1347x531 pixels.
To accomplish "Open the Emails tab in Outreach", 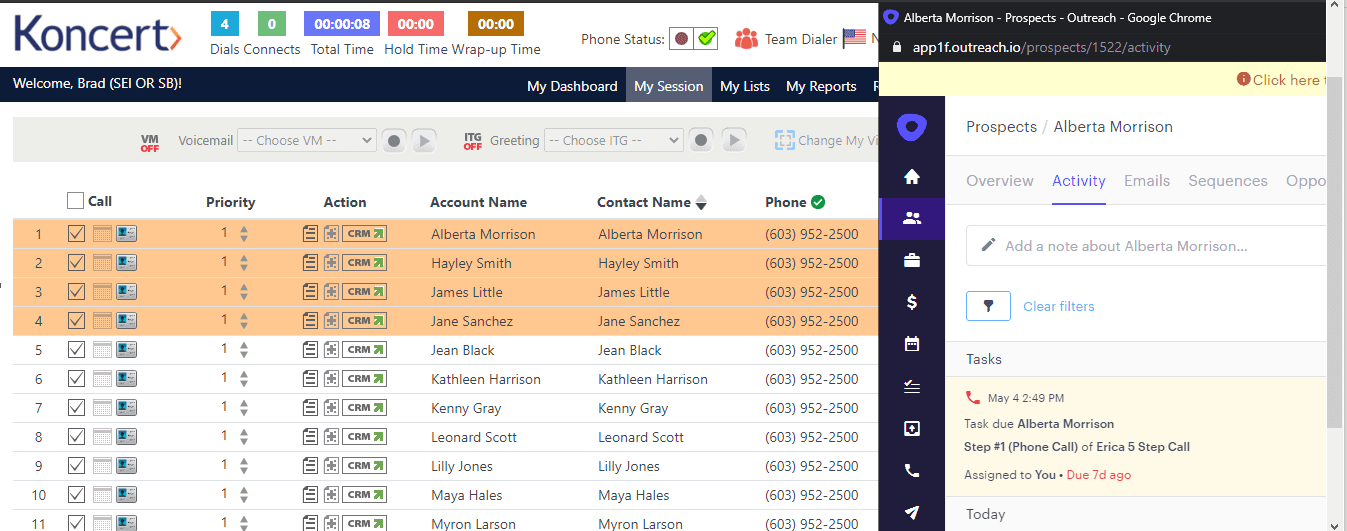I will (x=1146, y=181).
